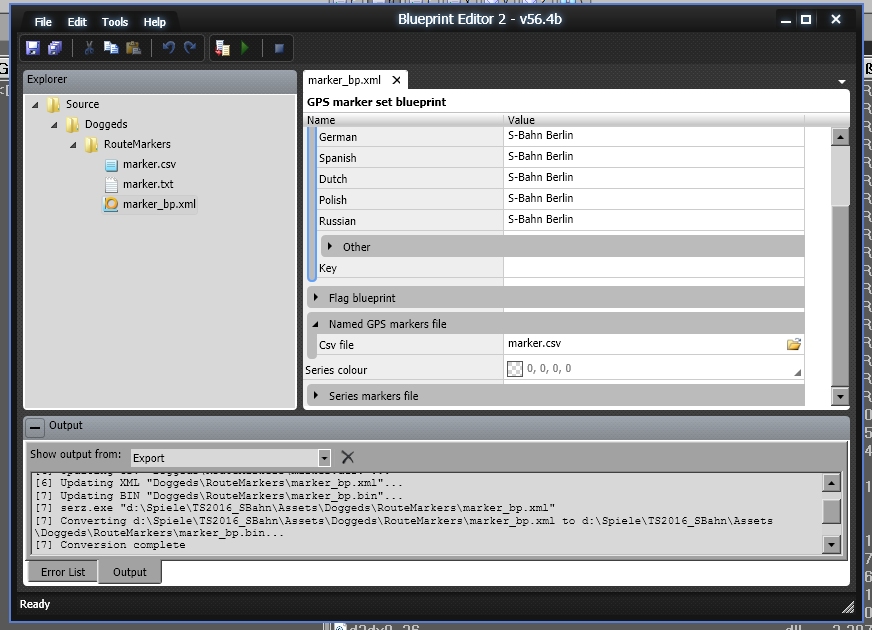Screen dimensions: 872x630
Task: Select marker.csv in the Explorer tree
Action: pos(149,164)
